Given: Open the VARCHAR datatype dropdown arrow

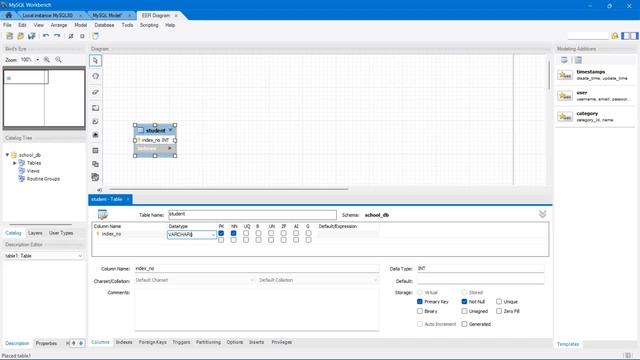Looking at the screenshot, I should coord(213,235).
